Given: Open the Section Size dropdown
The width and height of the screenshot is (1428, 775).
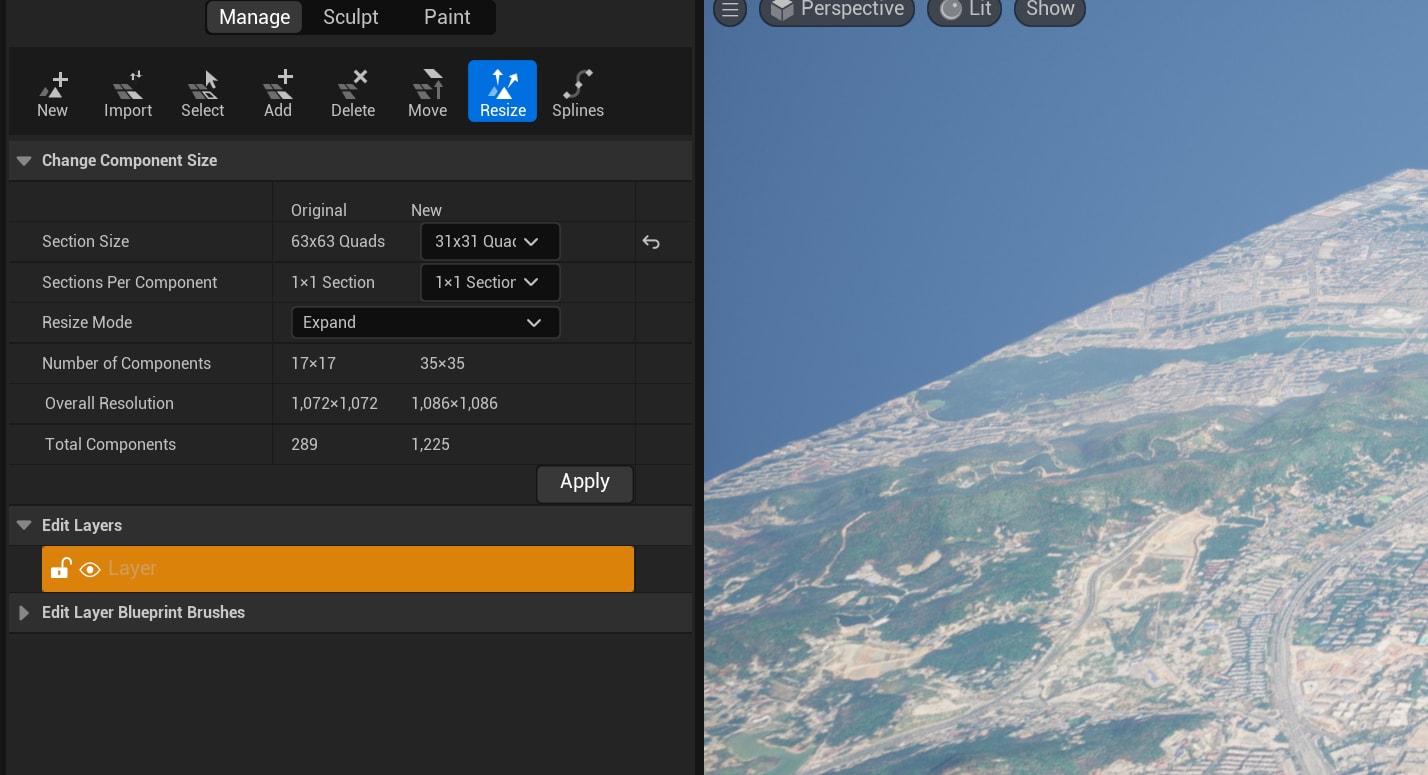Looking at the screenshot, I should click(490, 241).
